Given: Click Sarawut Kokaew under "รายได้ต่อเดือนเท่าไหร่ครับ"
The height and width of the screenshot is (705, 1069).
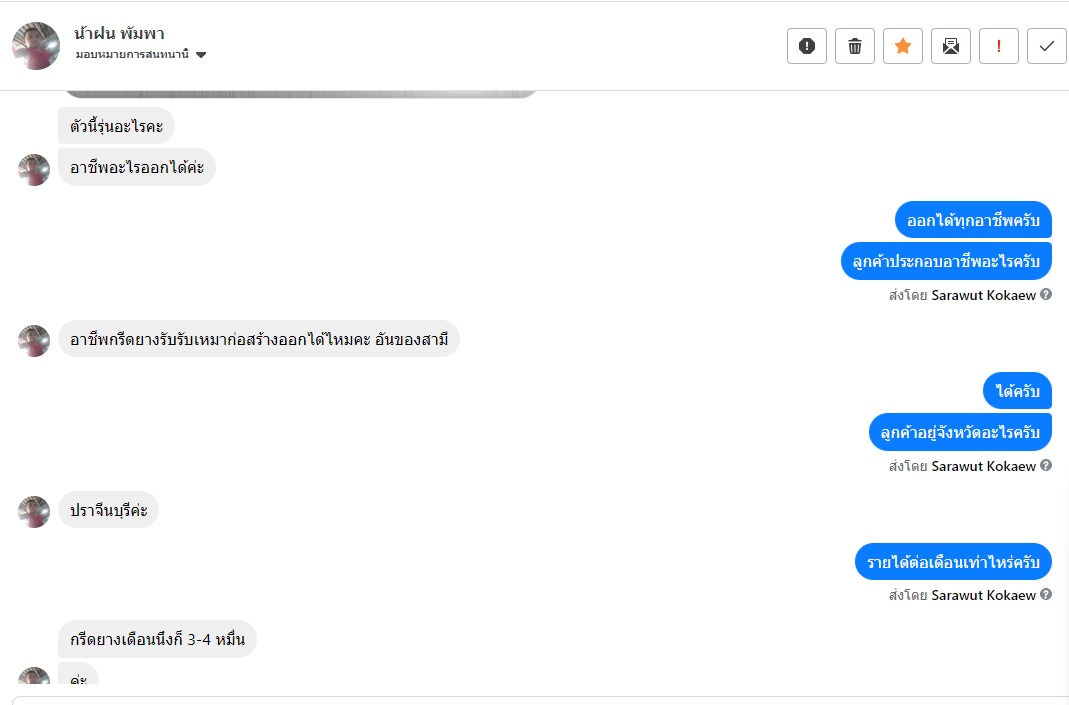Looking at the screenshot, I should (x=983, y=595).
